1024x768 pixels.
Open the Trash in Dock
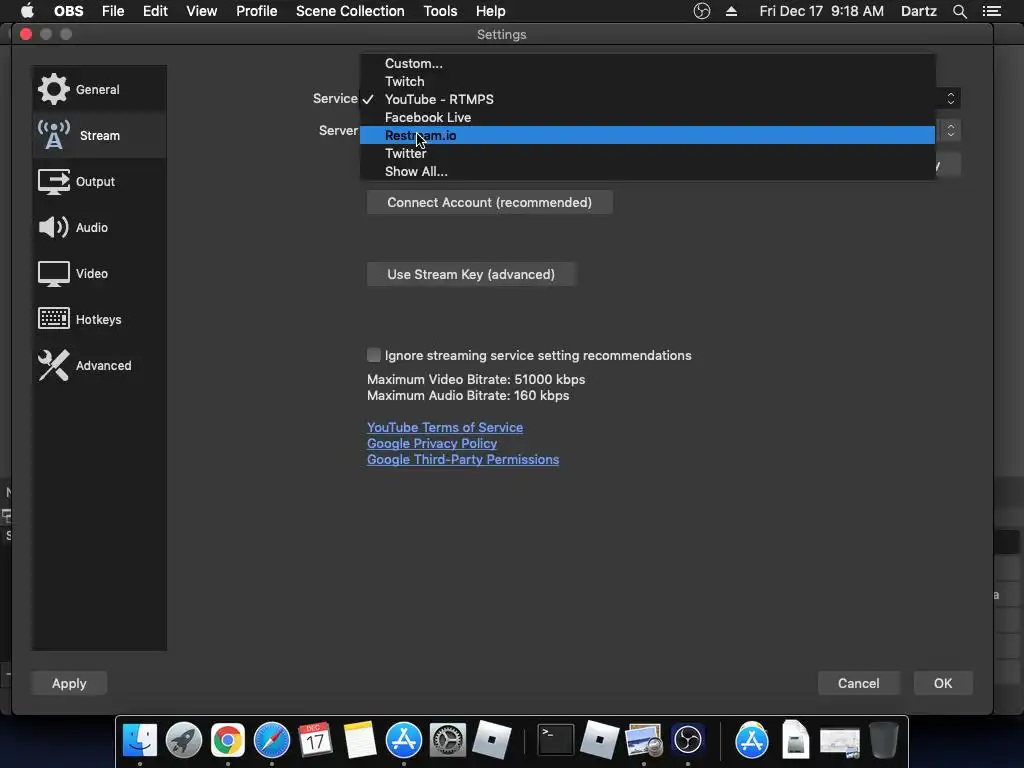coord(884,740)
